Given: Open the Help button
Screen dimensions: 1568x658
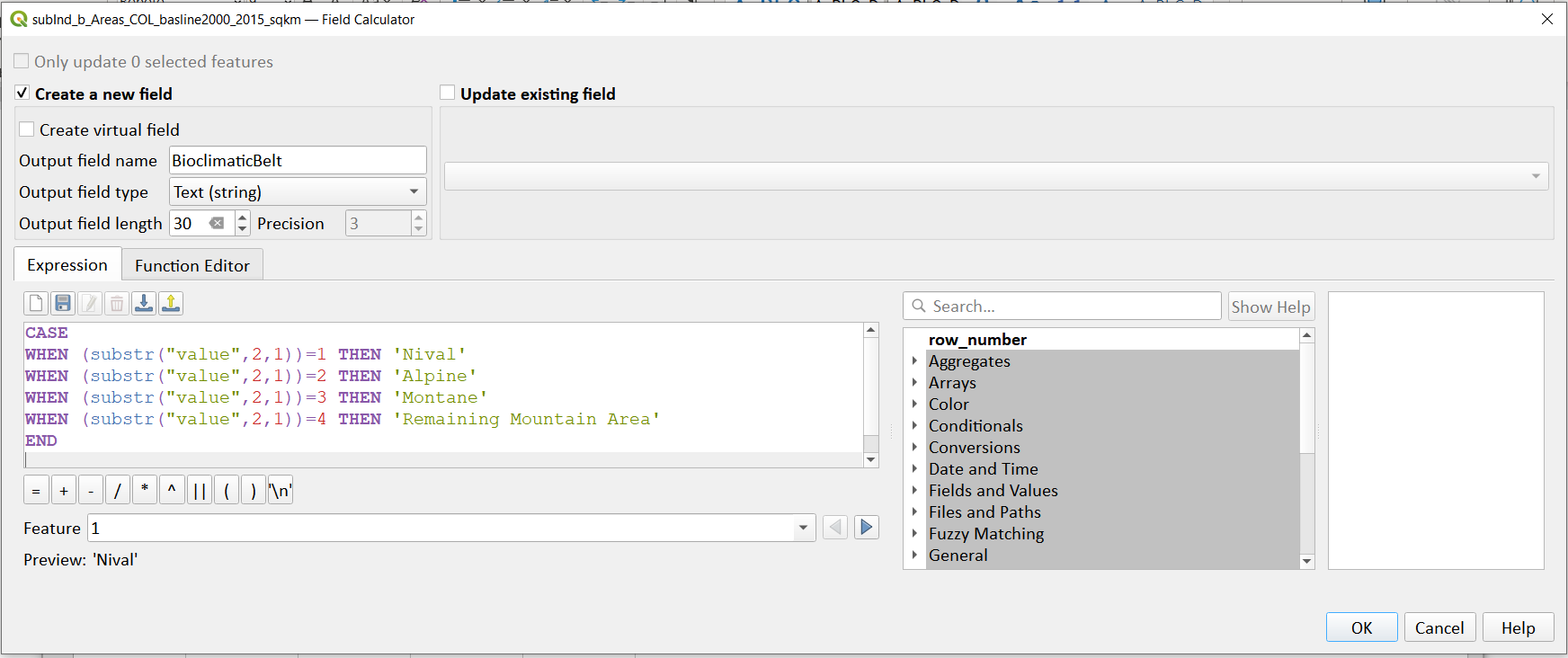Looking at the screenshot, I should [1518, 627].
